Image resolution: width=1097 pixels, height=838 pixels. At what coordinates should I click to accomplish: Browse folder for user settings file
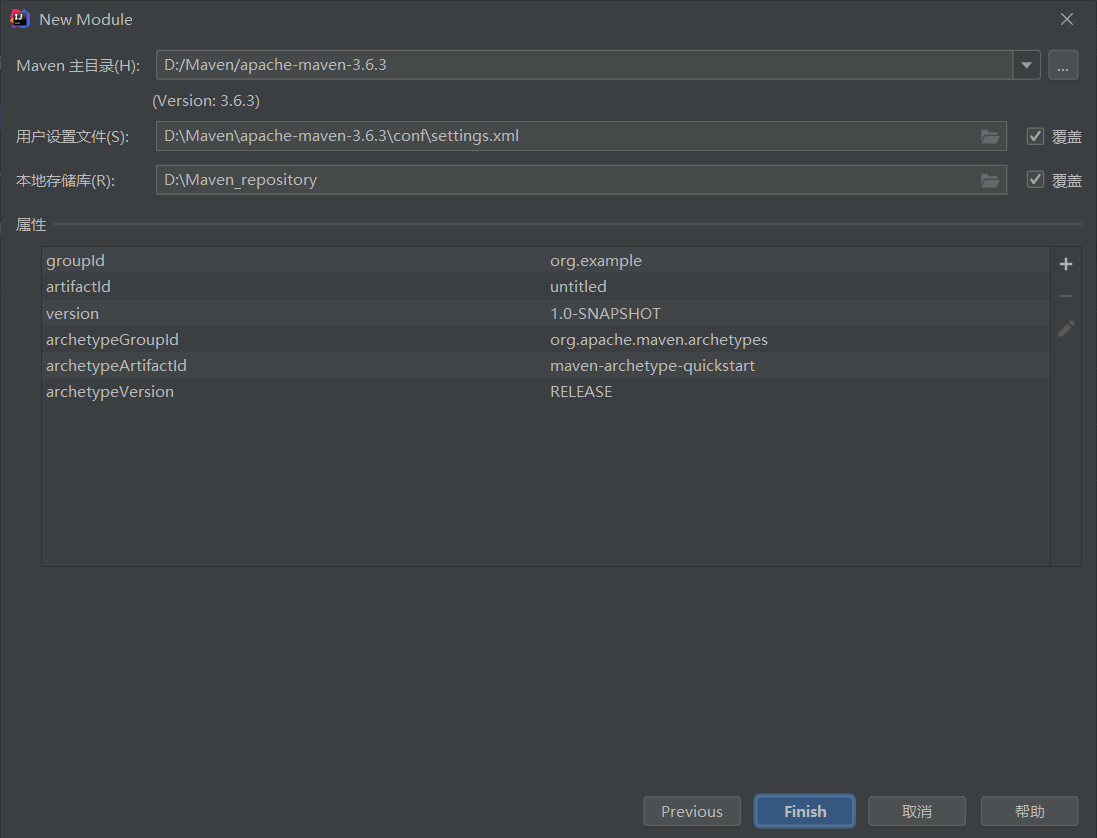[x=989, y=136]
